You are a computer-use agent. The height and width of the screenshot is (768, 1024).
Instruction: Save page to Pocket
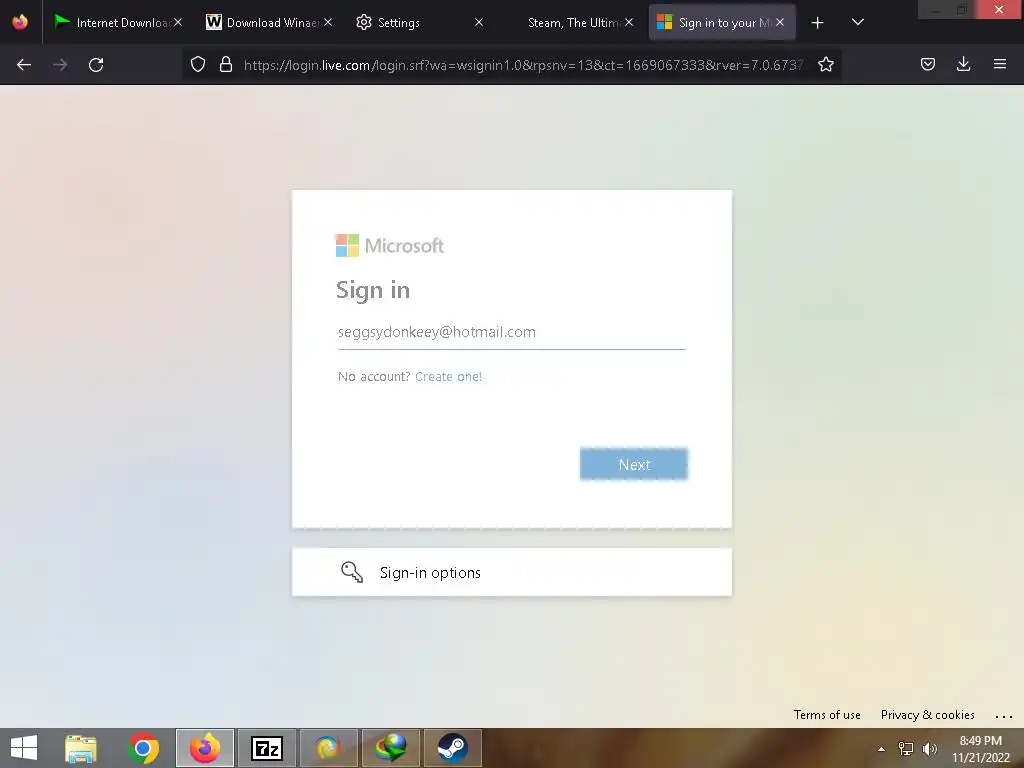pyautogui.click(x=927, y=64)
